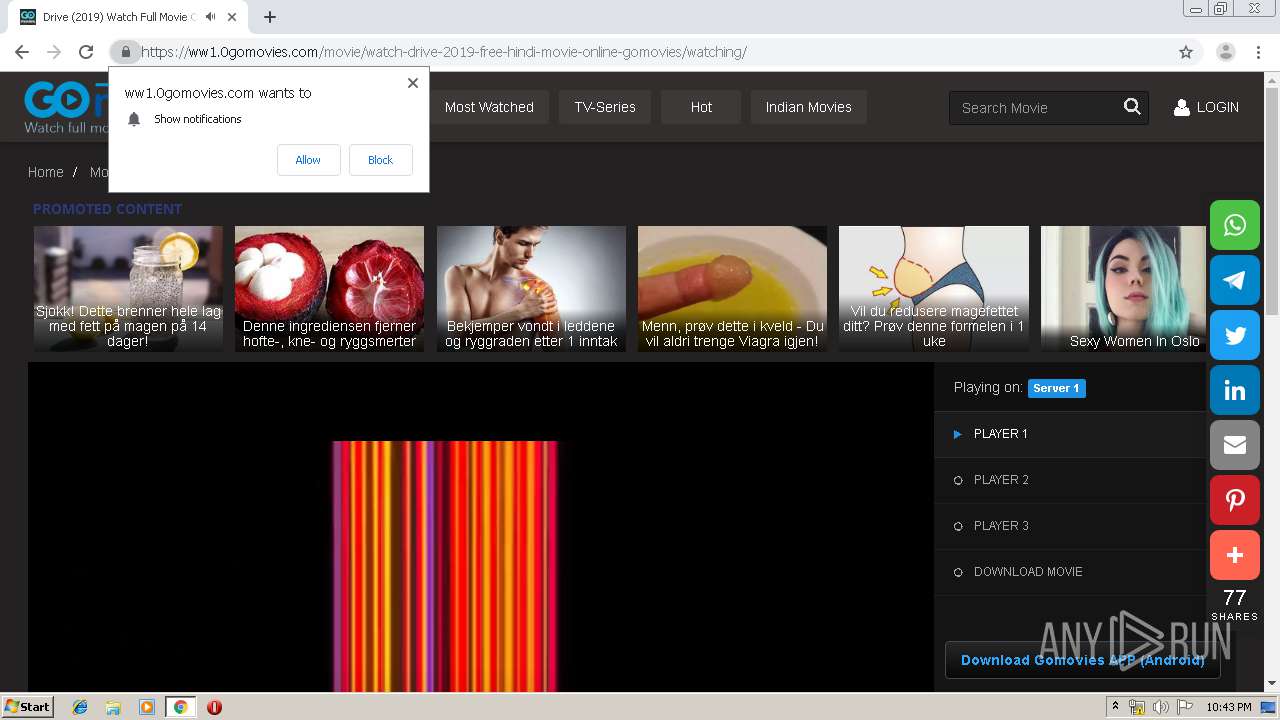This screenshot has width=1280, height=720.
Task: Open more share options plus icon
Action: [x=1235, y=555]
